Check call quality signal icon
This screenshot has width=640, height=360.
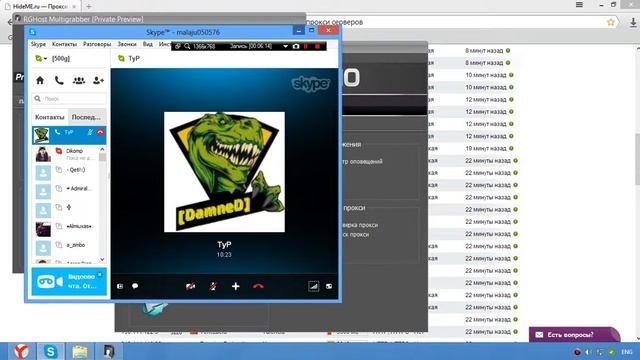[313, 287]
